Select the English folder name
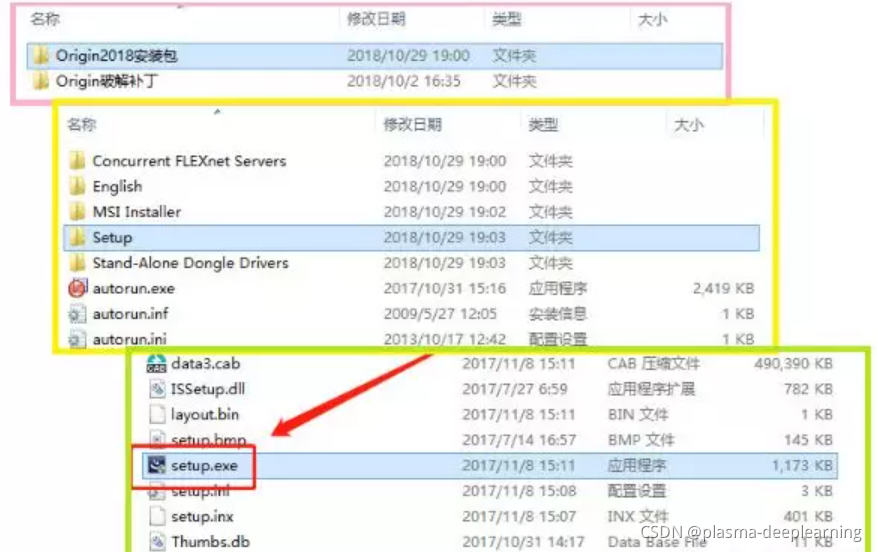Viewport: 877px width, 552px height. point(117,186)
